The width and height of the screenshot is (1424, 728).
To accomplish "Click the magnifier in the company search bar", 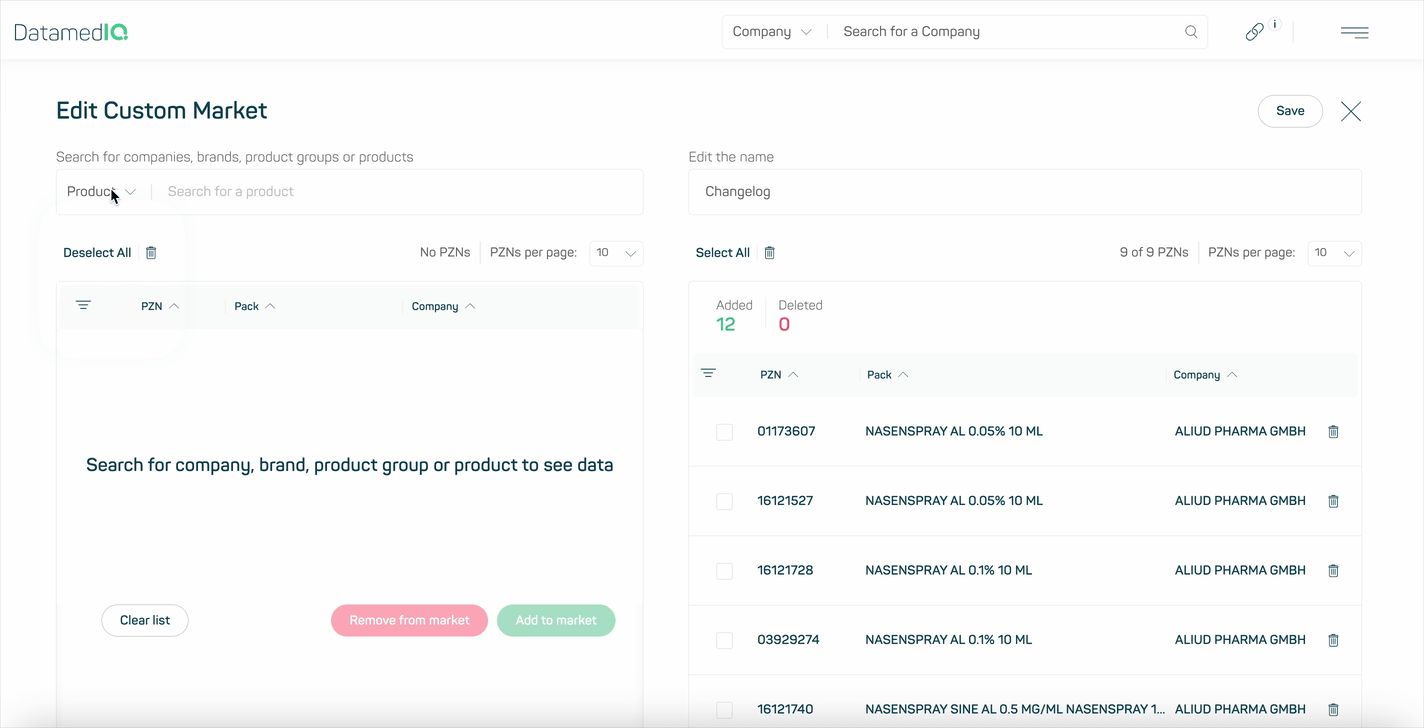I will tap(1190, 31).
